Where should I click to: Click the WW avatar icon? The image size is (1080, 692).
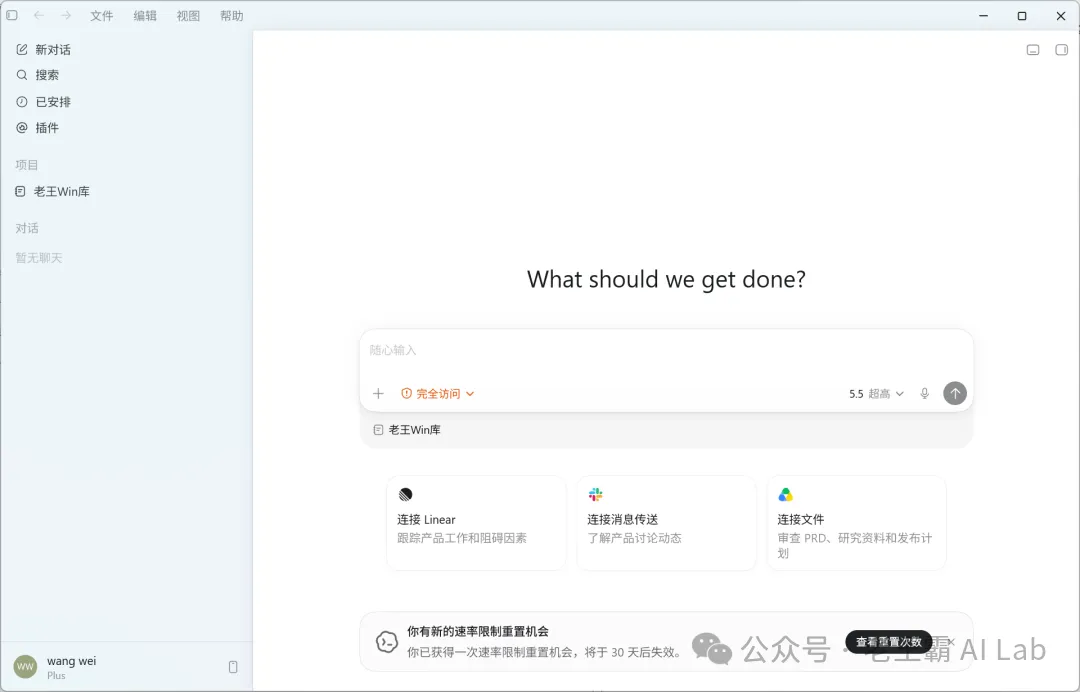pyautogui.click(x=25, y=667)
